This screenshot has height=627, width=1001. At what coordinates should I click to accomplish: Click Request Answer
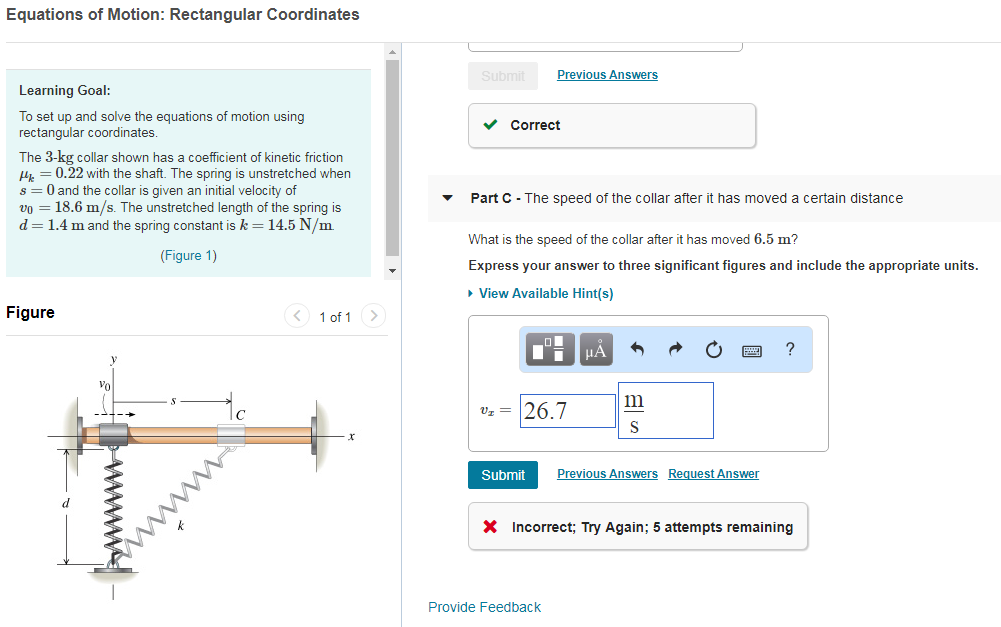pyautogui.click(x=712, y=473)
